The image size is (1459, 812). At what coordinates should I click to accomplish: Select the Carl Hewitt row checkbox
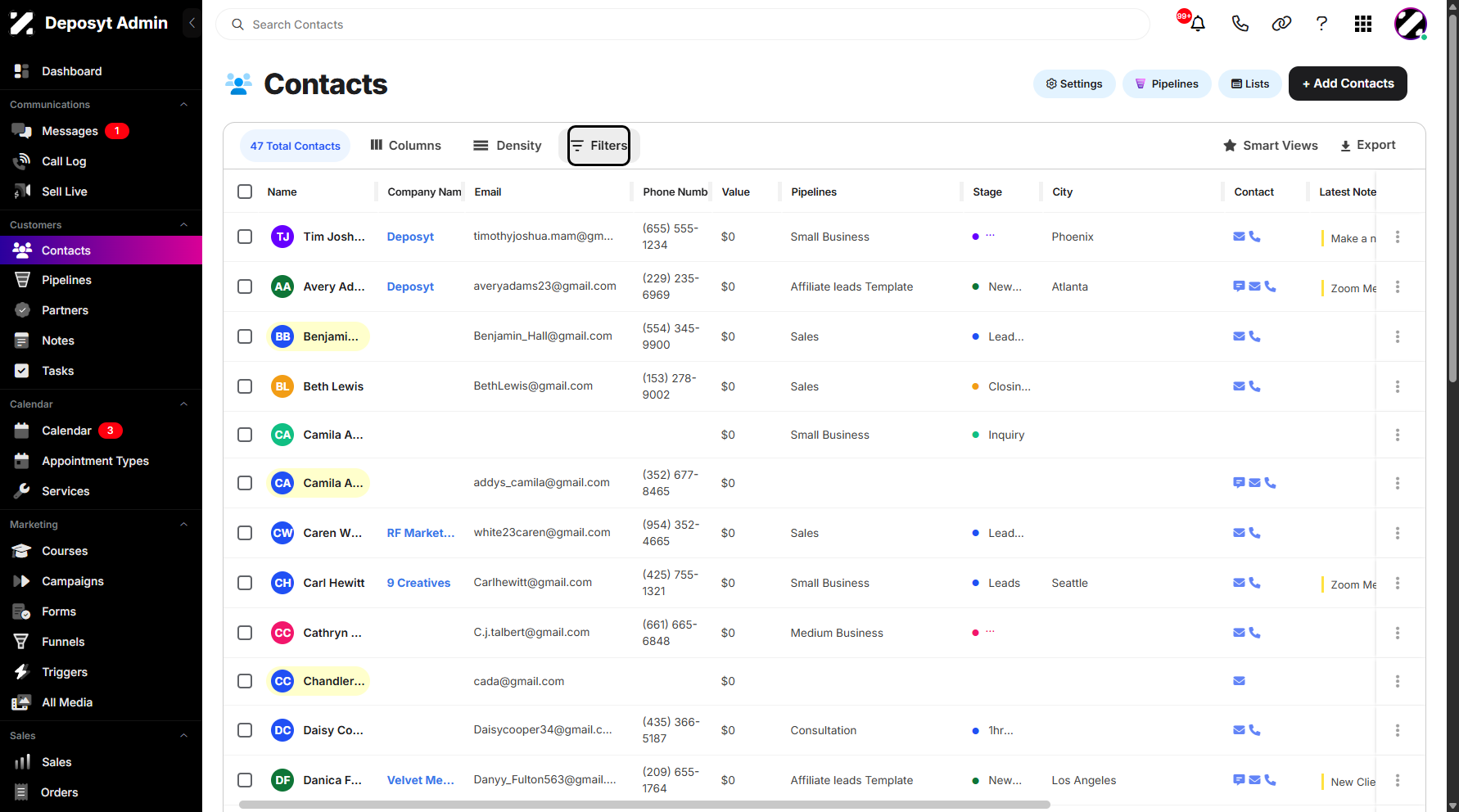(245, 583)
